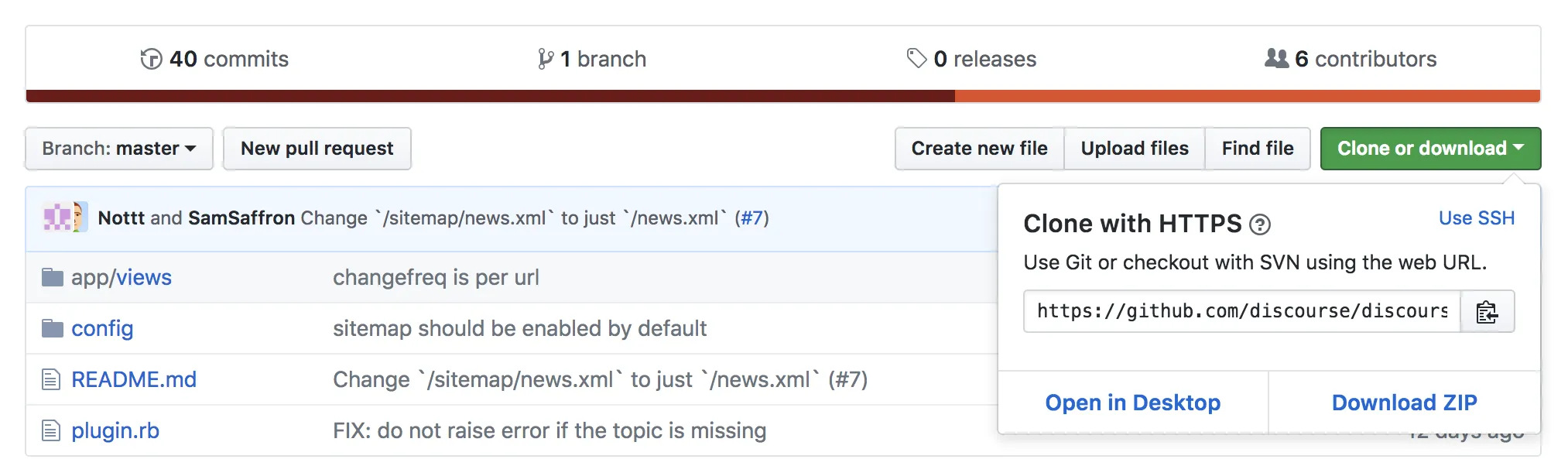Screen dimensions: 1568x466
Task: Click the contributors icon
Action: coord(1276,57)
